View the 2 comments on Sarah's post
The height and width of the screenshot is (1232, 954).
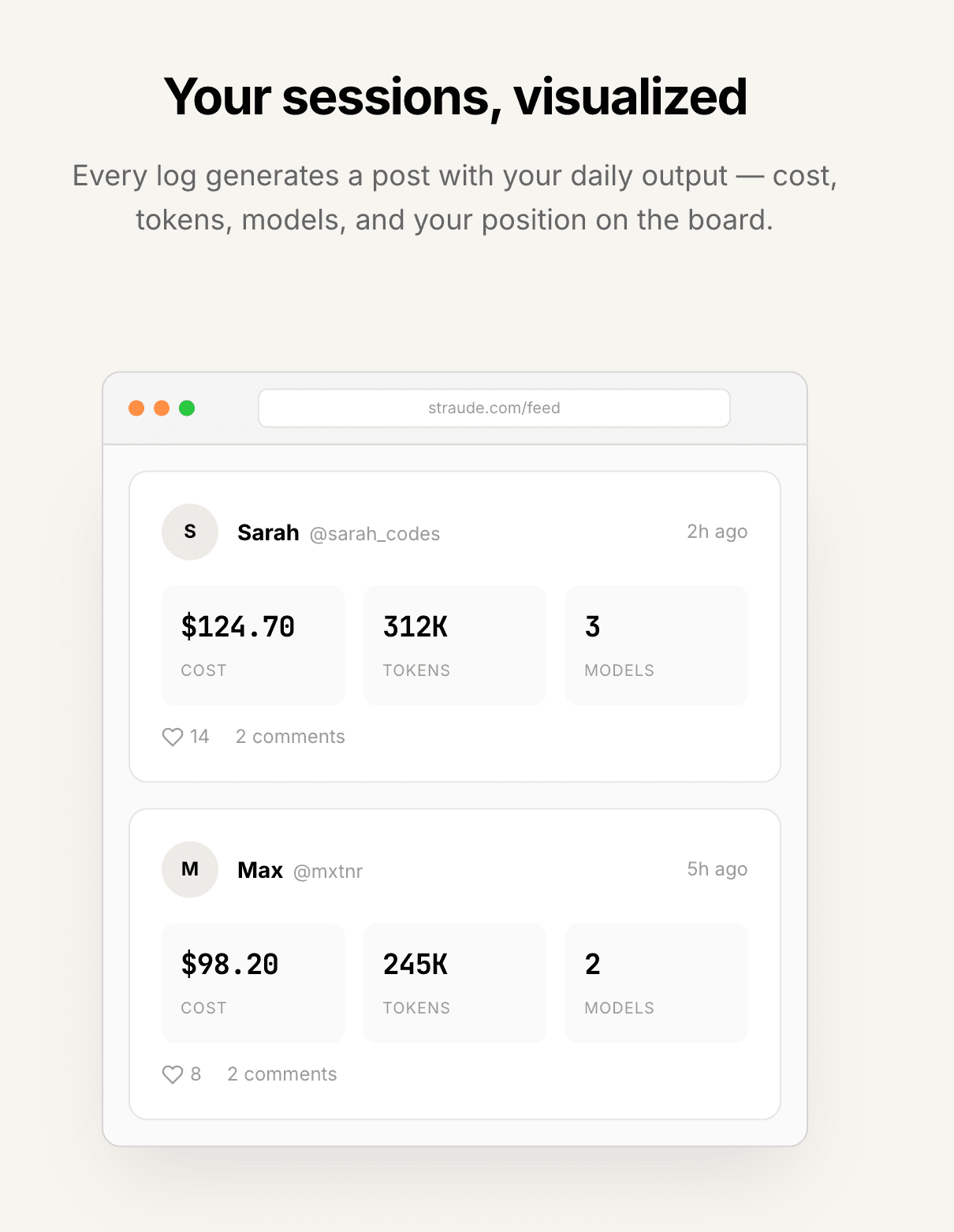pyautogui.click(x=290, y=737)
